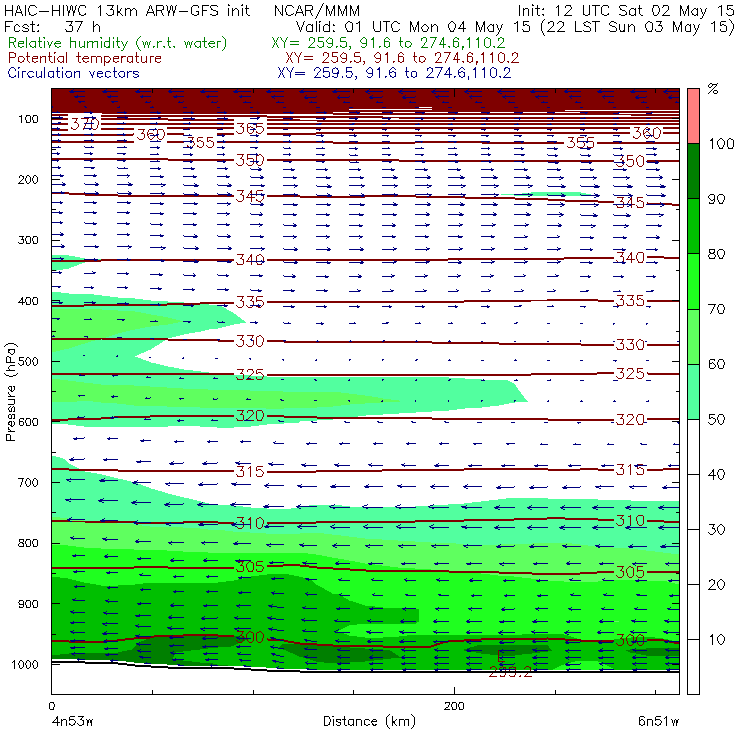Click the 'Distance (km)' axis title

click(370, 722)
